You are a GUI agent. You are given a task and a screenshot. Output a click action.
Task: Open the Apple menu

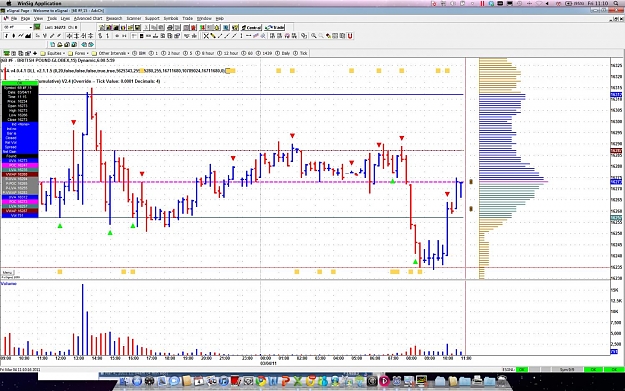click(x=9, y=3)
